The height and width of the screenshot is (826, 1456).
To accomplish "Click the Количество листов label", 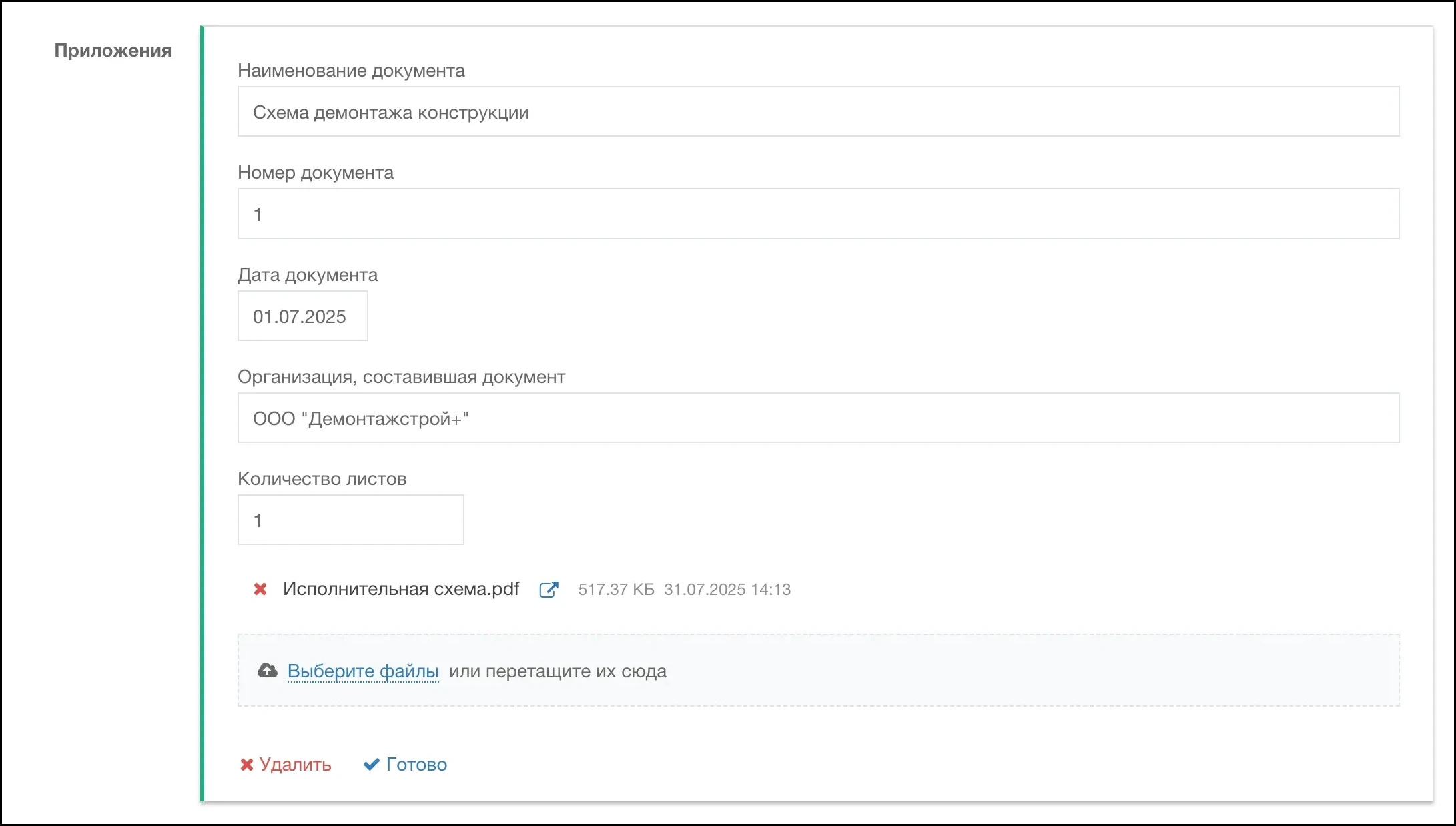I will (x=322, y=479).
